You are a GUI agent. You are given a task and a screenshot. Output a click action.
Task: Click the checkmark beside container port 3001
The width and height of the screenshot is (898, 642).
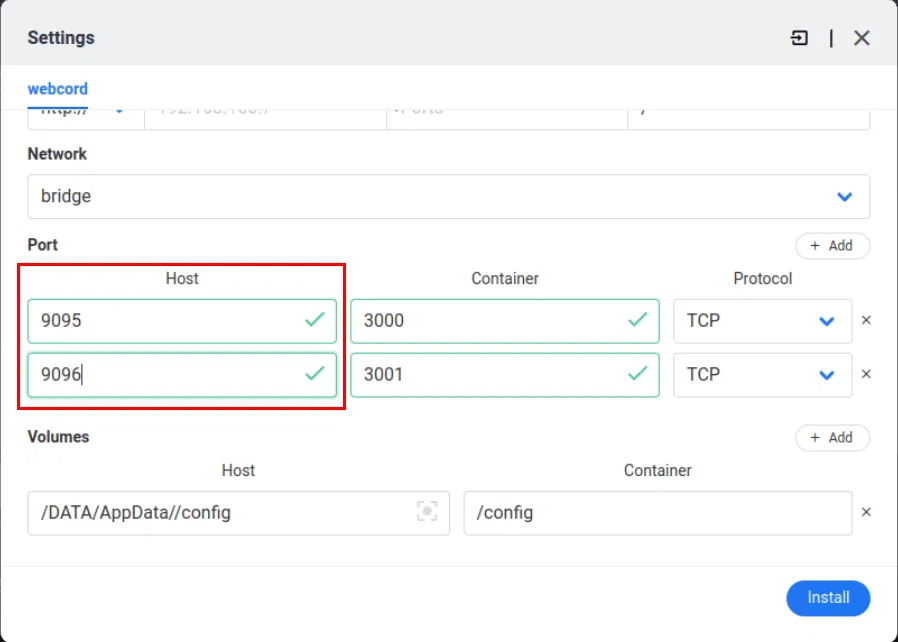click(638, 375)
